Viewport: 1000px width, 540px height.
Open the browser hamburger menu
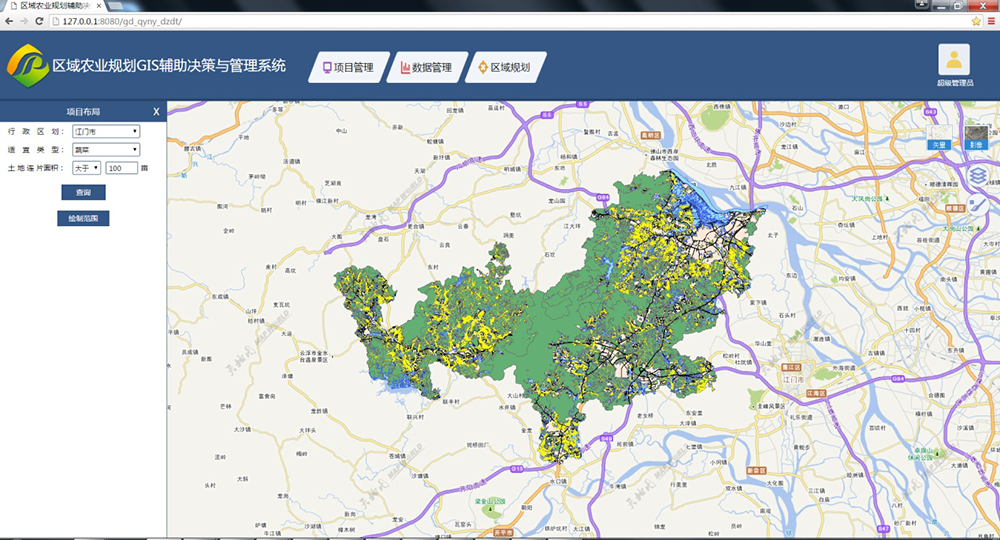[991, 20]
